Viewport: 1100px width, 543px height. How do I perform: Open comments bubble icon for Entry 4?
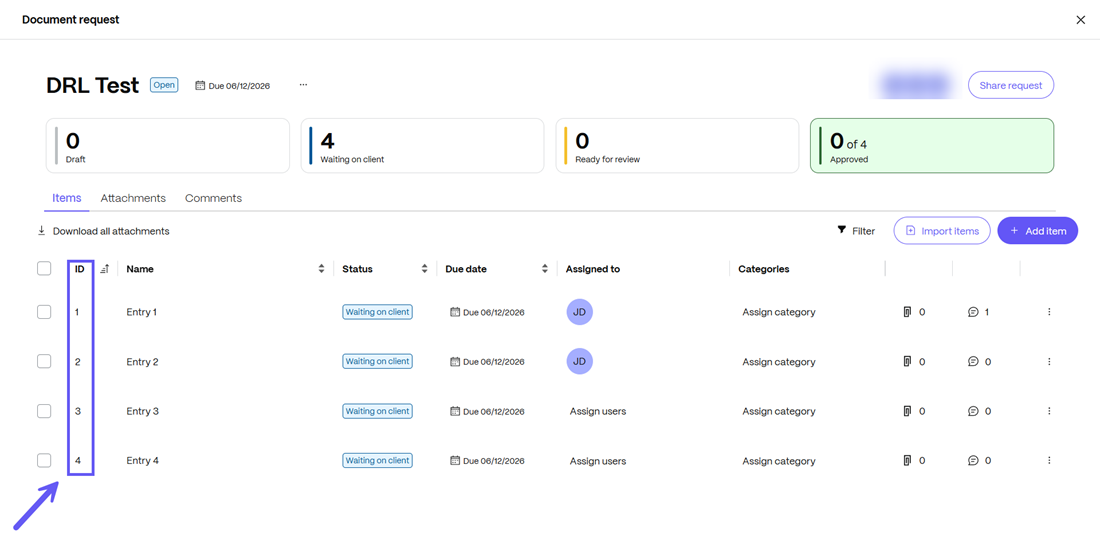click(x=973, y=460)
